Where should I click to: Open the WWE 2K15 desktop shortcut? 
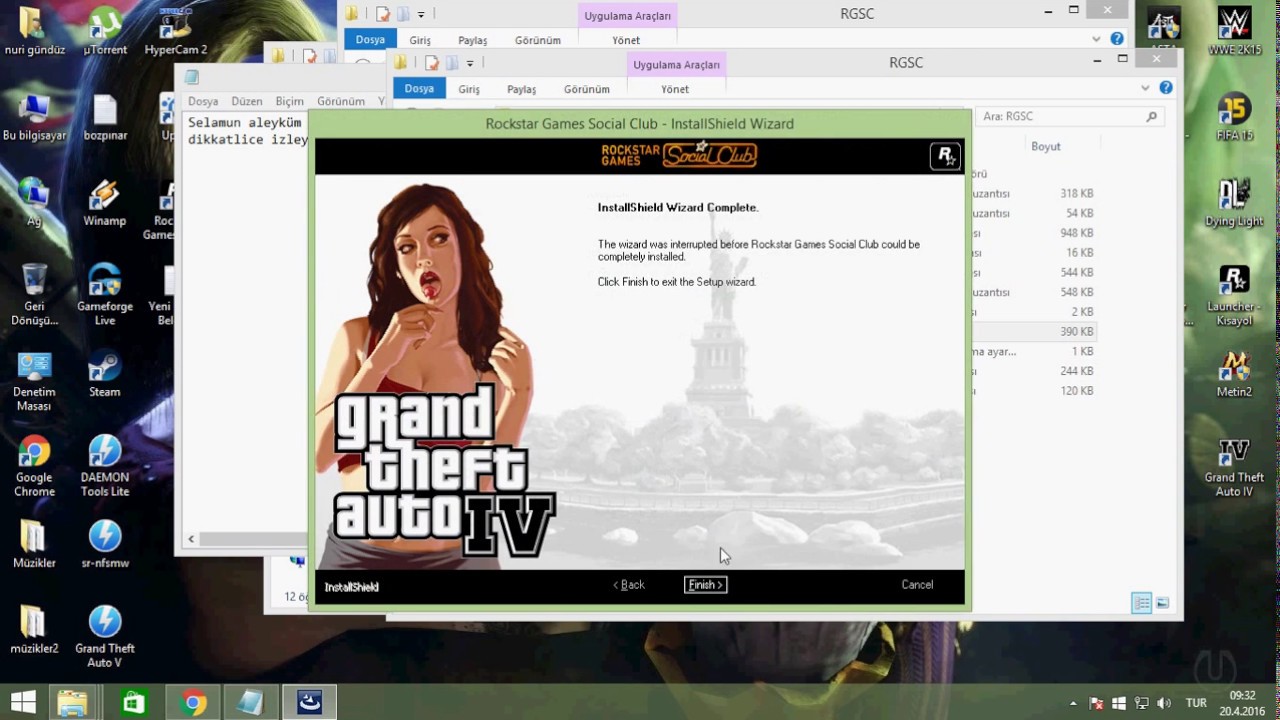[1234, 31]
